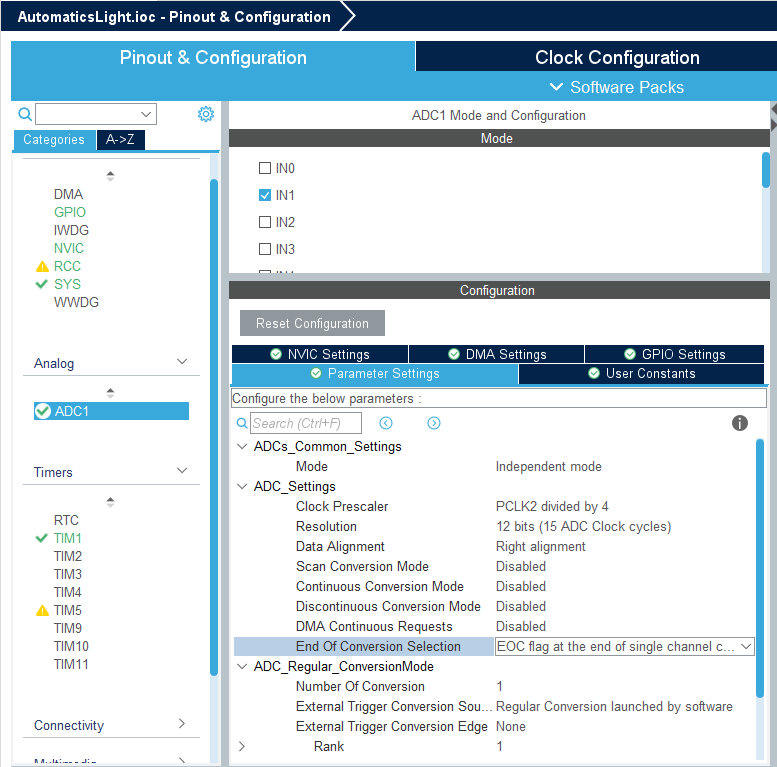Click the parameter list vertical scrollbar
This screenshot has width=777, height=767.
(760, 560)
